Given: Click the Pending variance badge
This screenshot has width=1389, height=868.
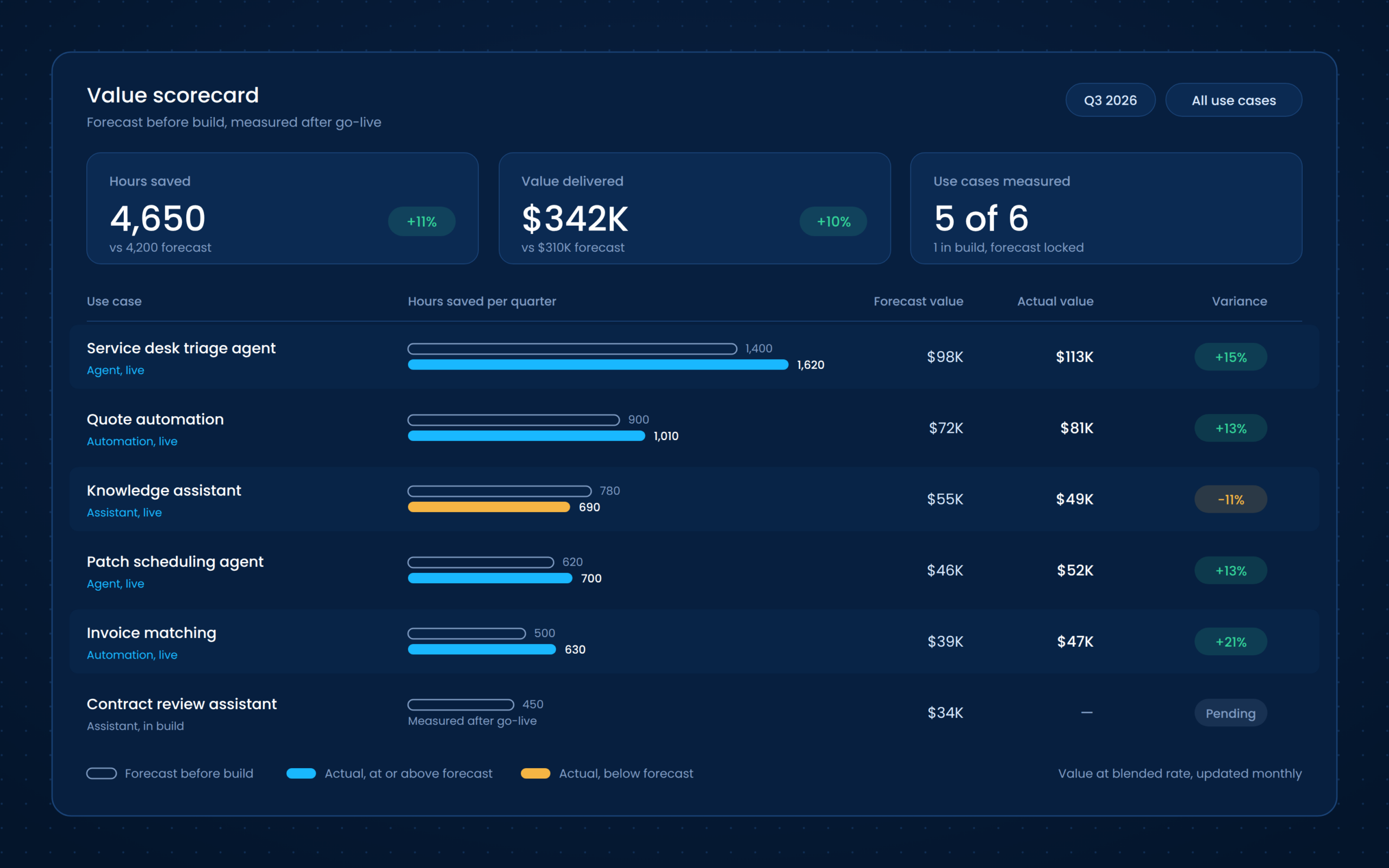Looking at the screenshot, I should [1231, 713].
